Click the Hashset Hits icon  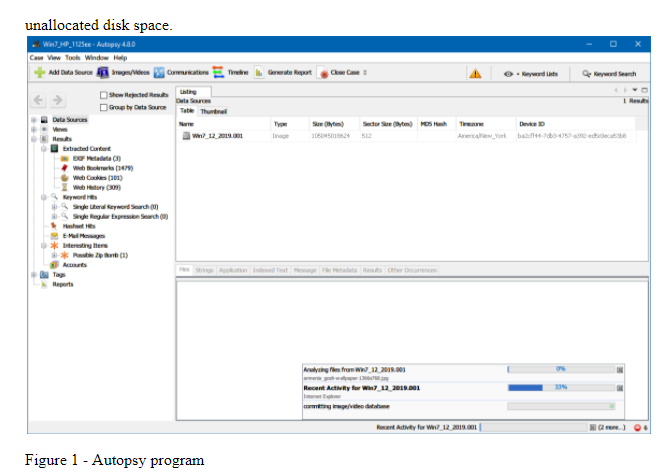tap(54, 226)
